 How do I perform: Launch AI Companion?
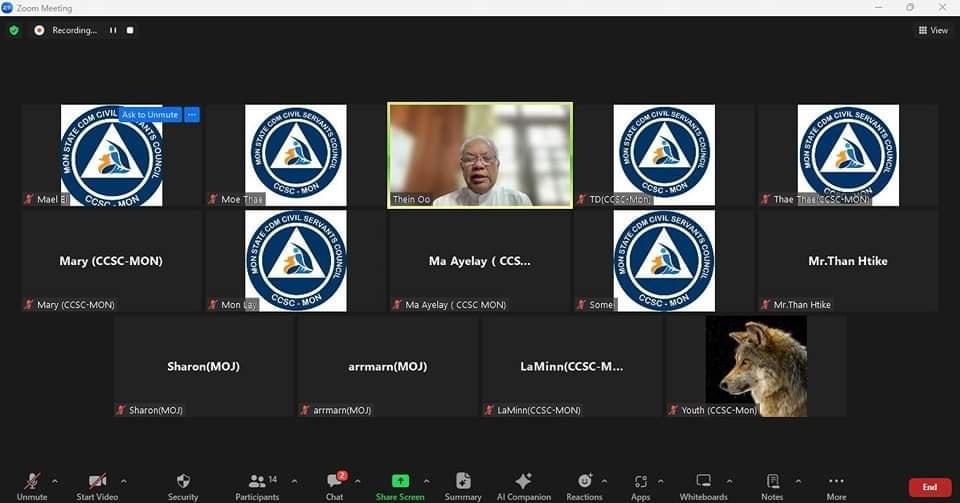(523, 486)
